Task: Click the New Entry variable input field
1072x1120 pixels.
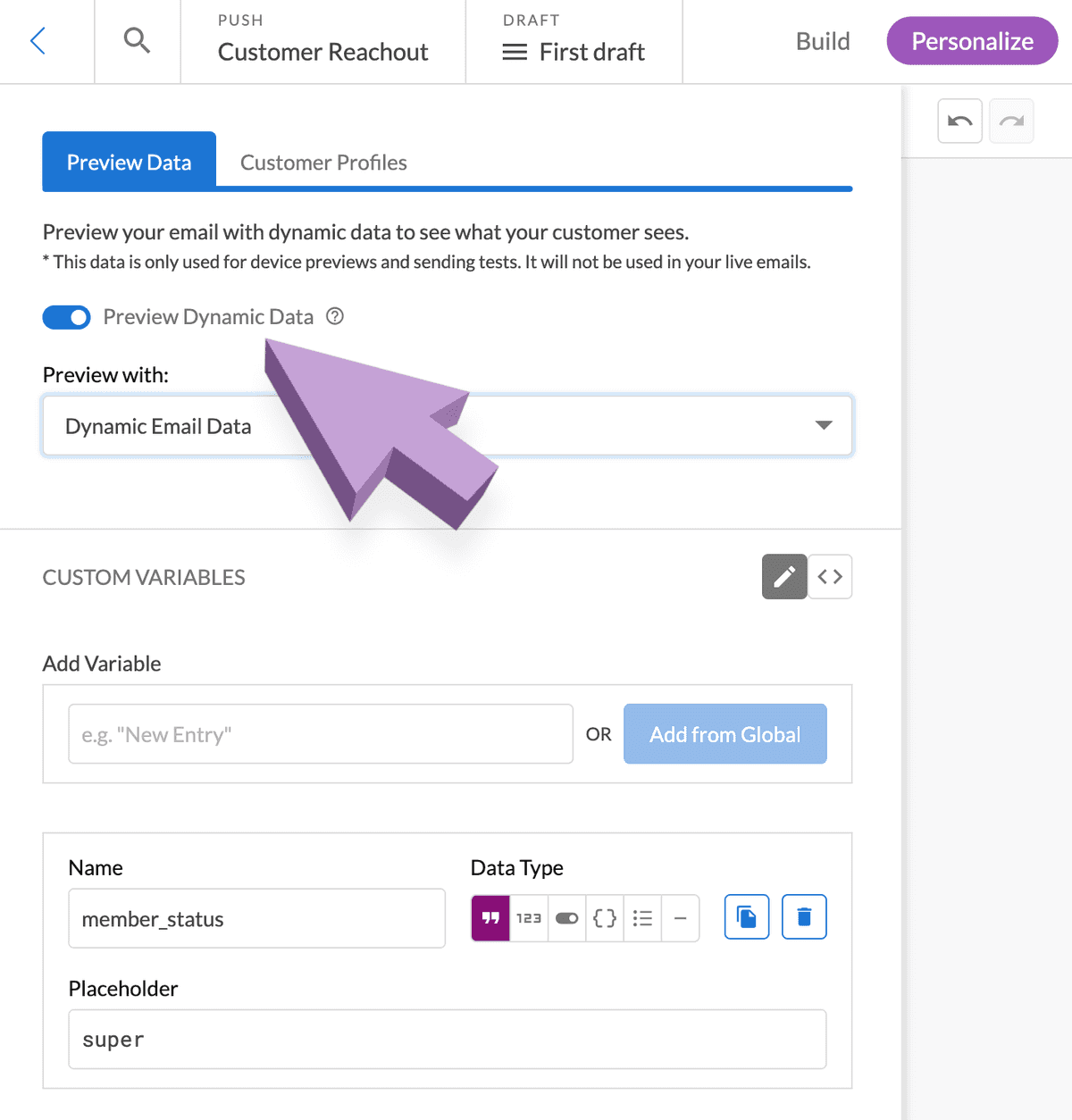Action: (x=321, y=734)
